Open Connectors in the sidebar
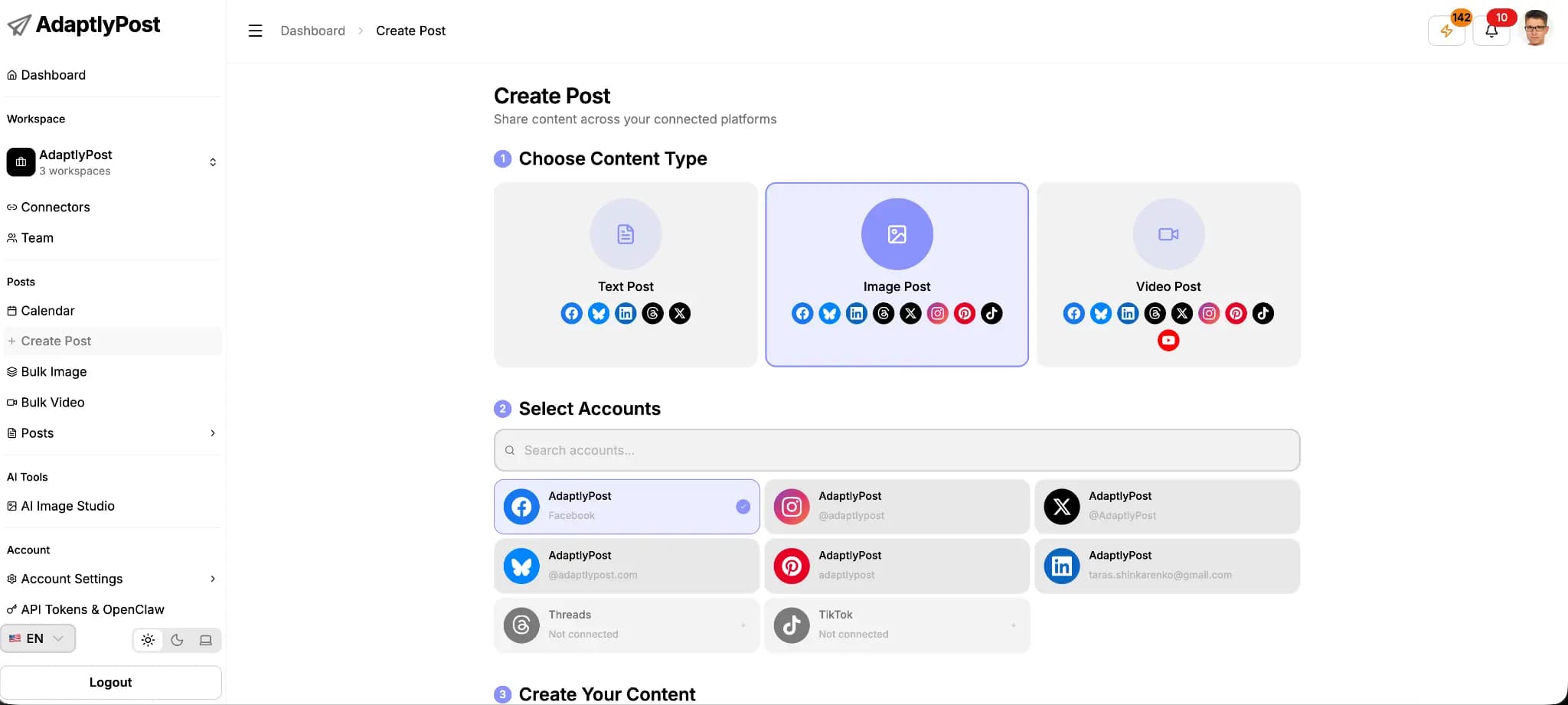Image resolution: width=1568 pixels, height=705 pixels. 113,207
